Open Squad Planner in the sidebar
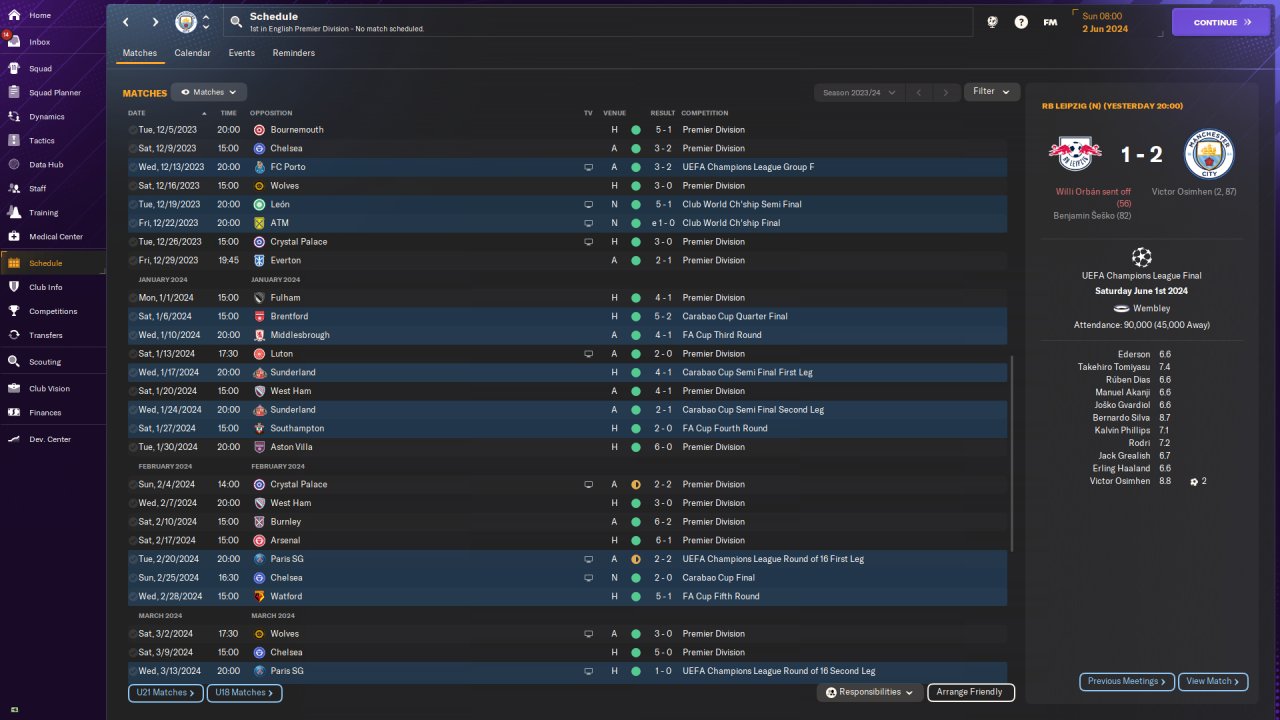1280x720 pixels. tap(53, 93)
